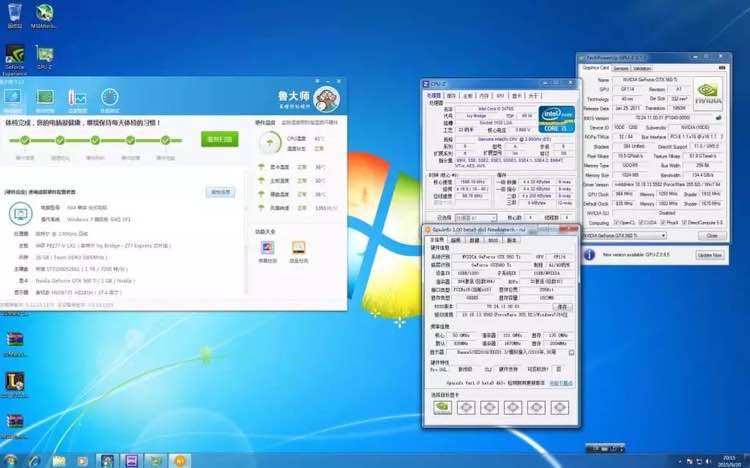Screen dimensions: 750x468
Task: Open the GeForce Experience desktop icon
Action: (15, 60)
